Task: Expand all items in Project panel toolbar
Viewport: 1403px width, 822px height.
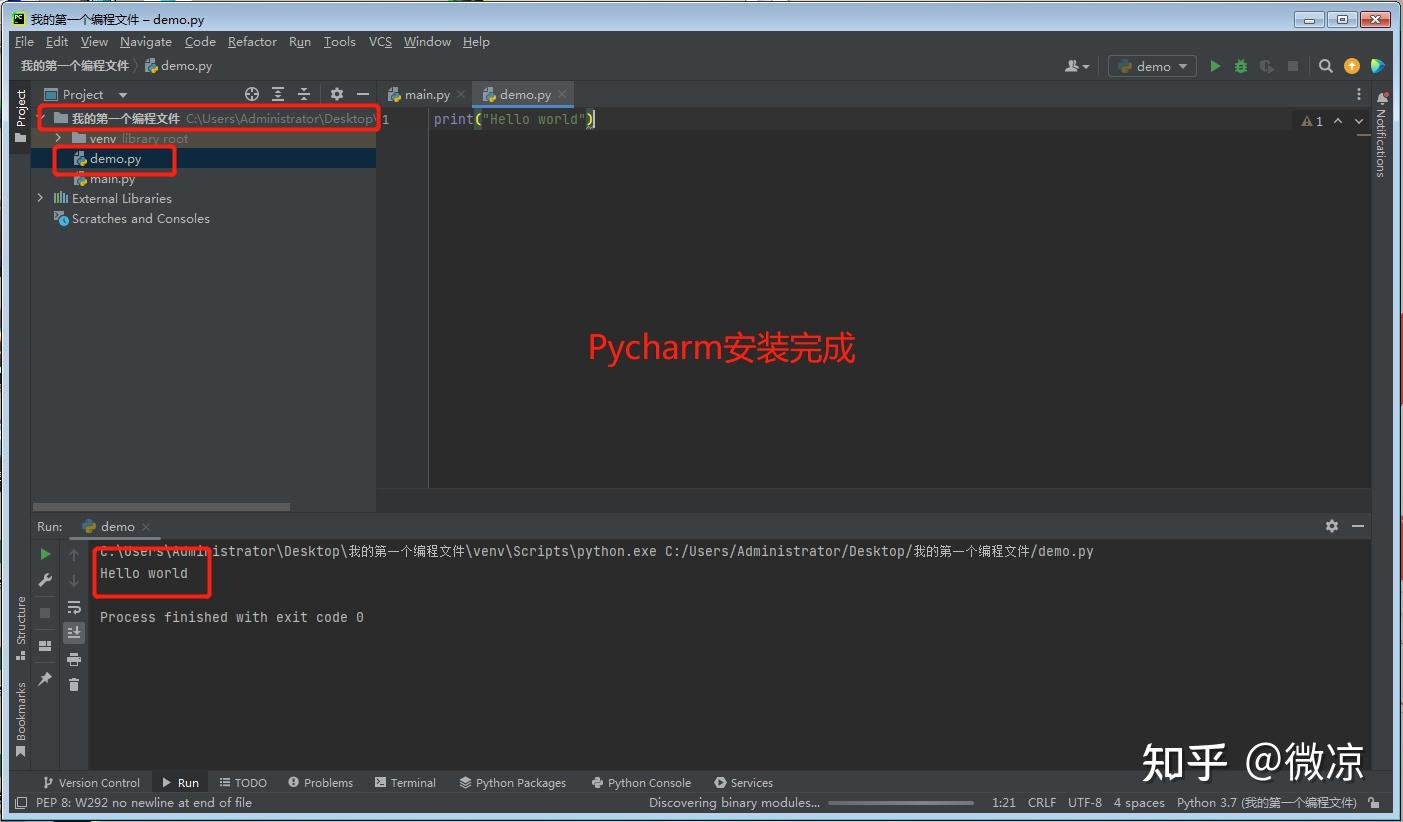Action: coord(278,94)
